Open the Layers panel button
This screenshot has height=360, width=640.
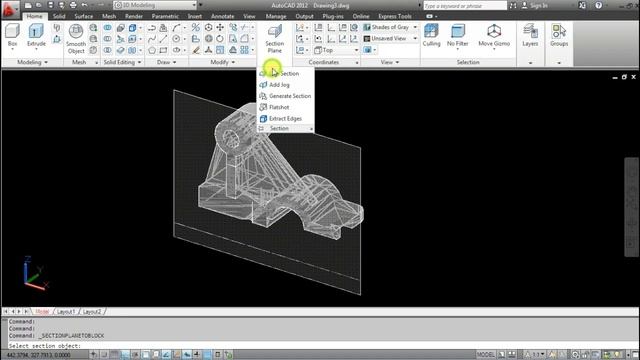(530, 35)
